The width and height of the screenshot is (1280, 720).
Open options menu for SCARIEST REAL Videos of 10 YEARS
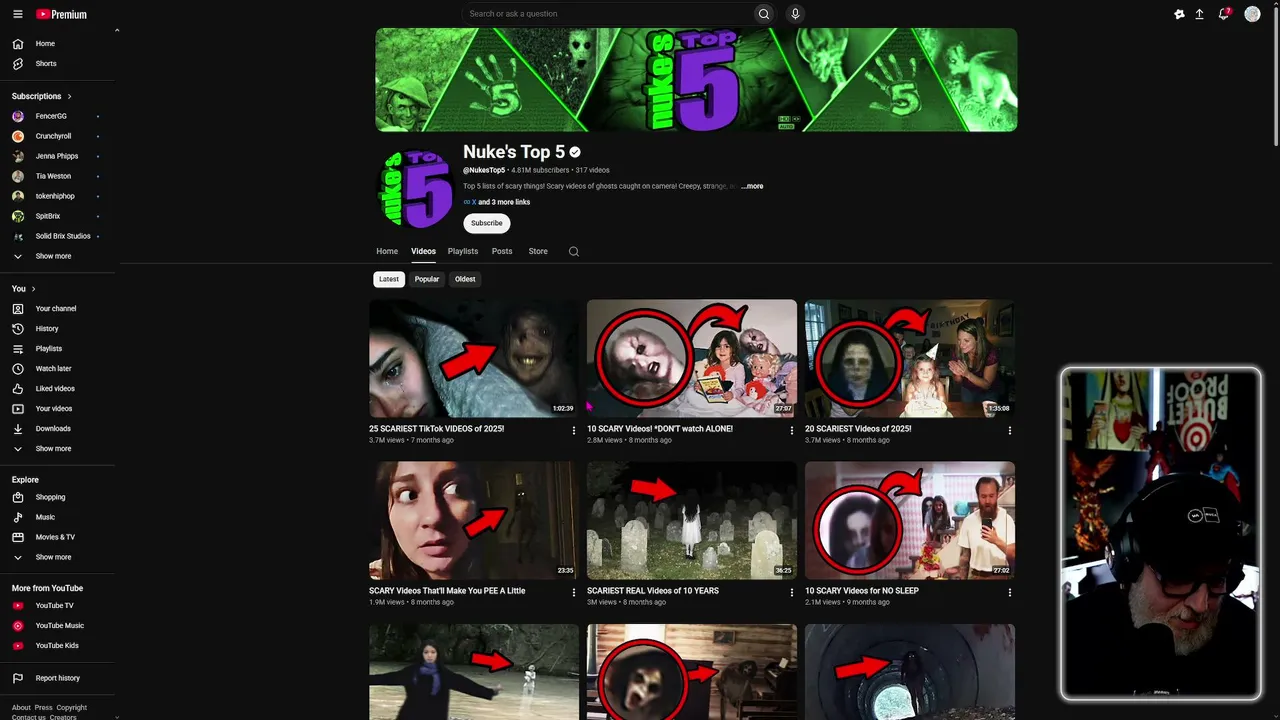click(792, 593)
